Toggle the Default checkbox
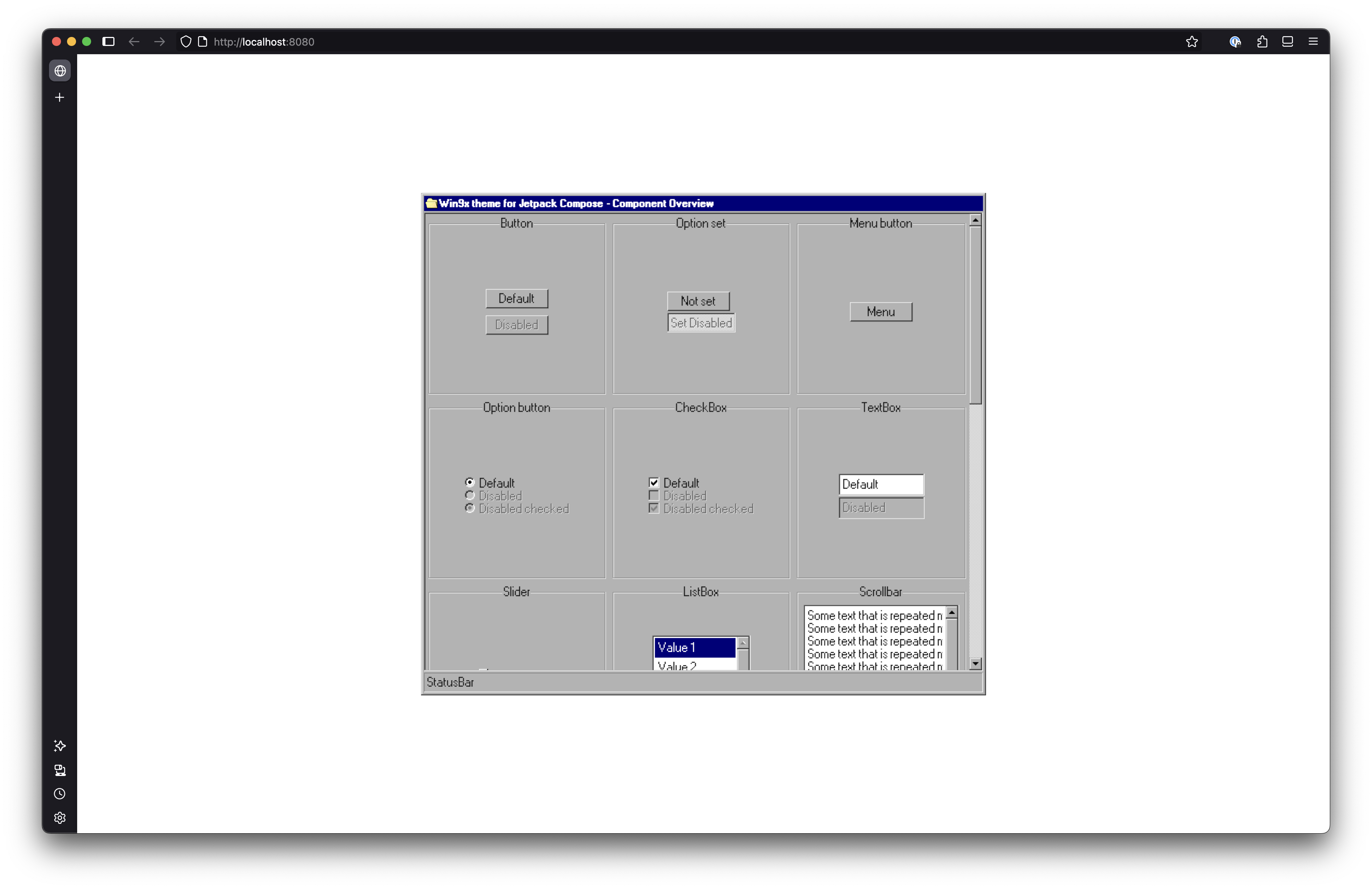Viewport: 1372px width, 889px height. pos(654,483)
